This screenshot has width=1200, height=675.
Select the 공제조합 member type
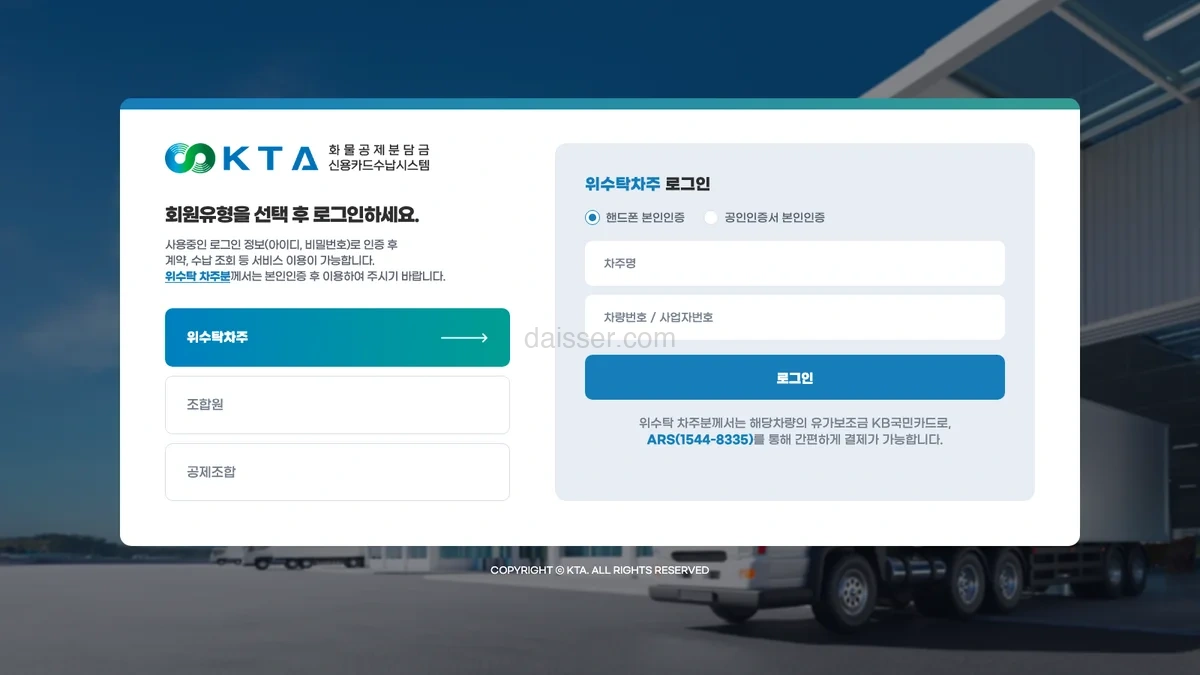[x=337, y=472]
